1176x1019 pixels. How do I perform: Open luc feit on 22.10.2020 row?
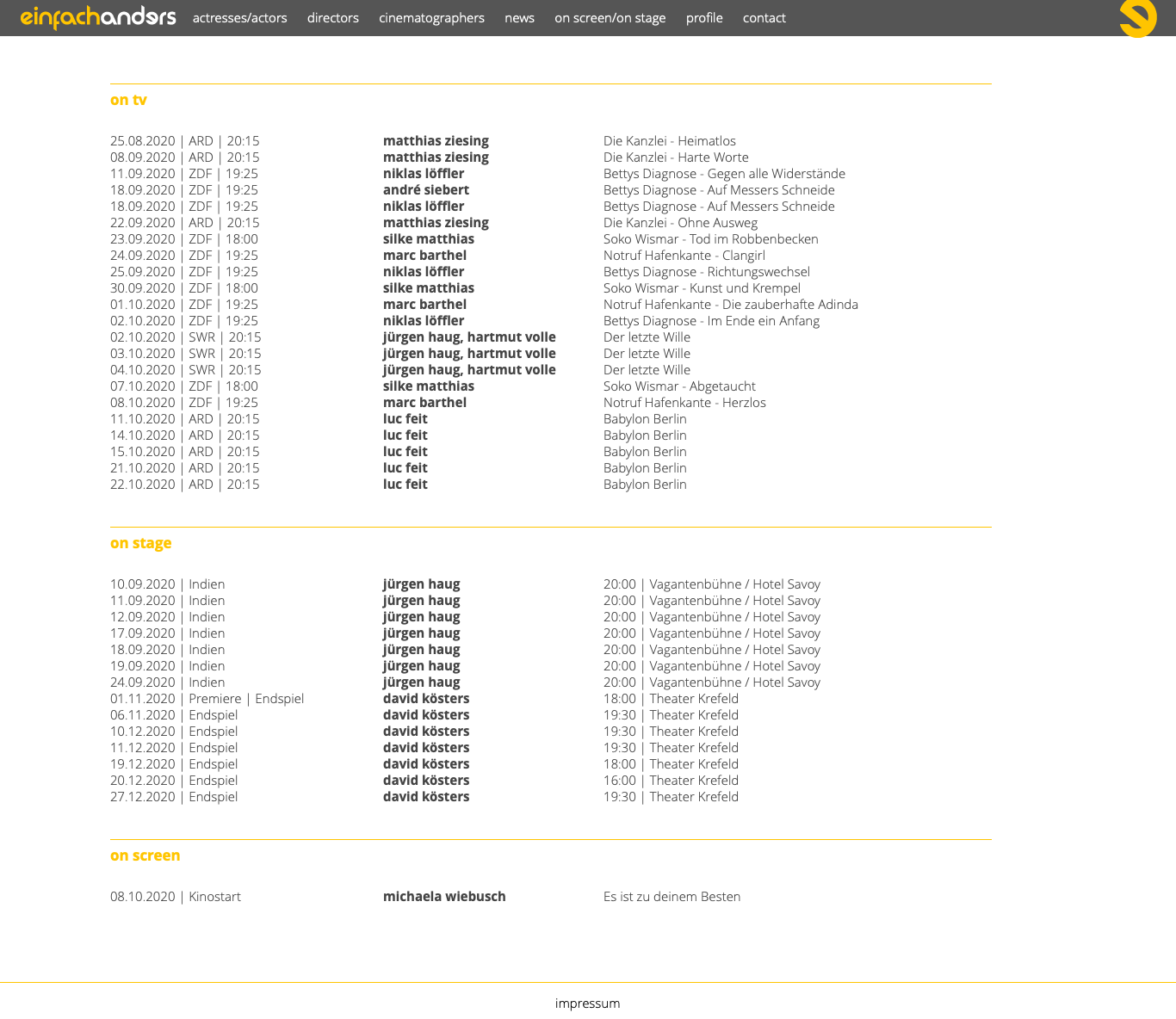405,485
